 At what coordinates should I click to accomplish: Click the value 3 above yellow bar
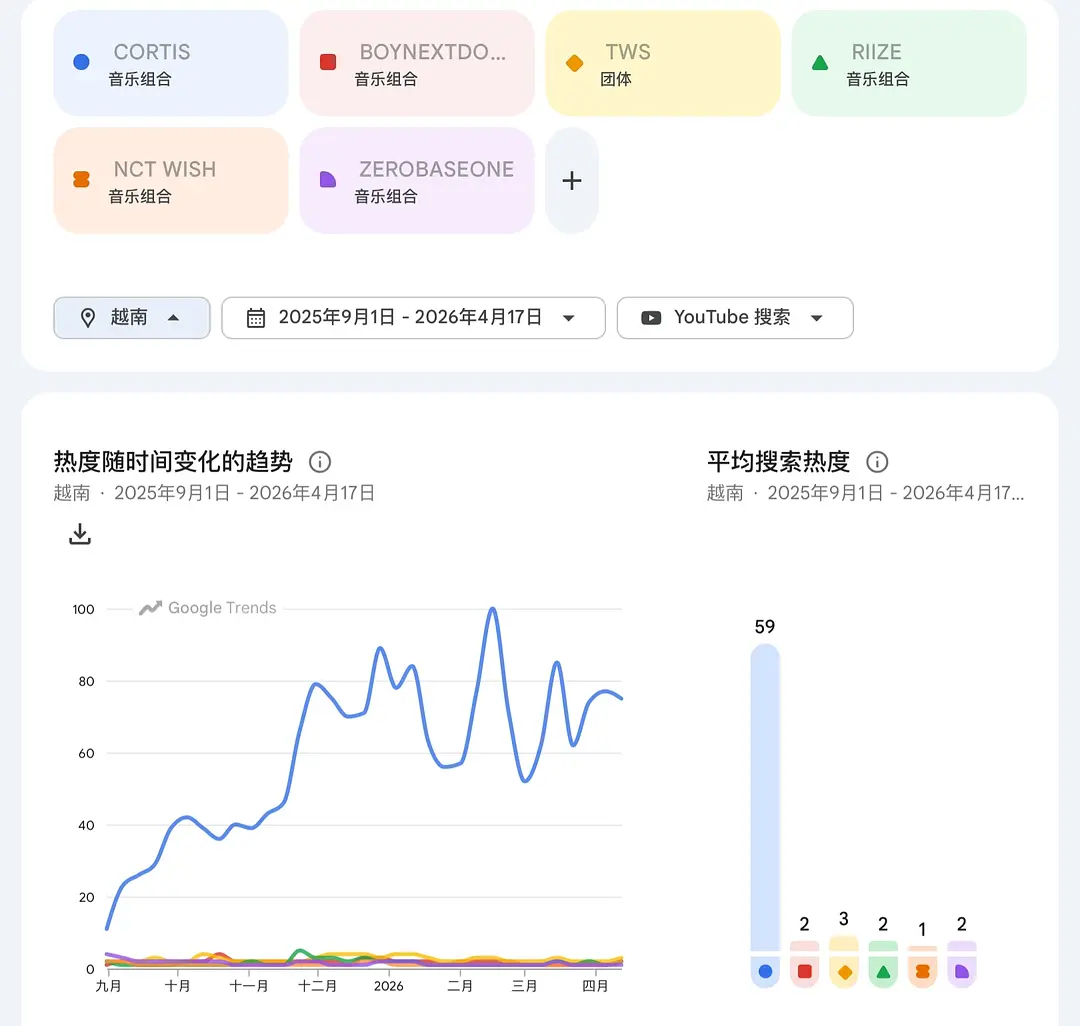(844, 919)
